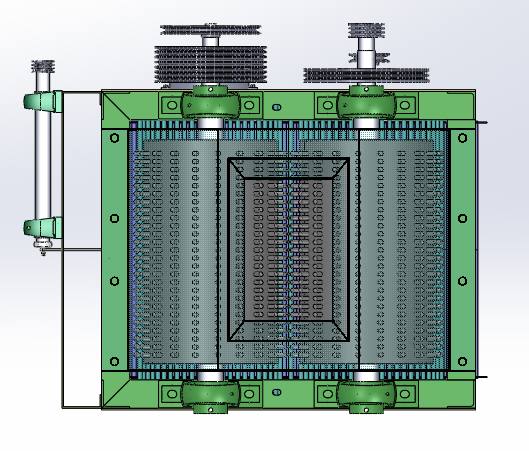529x451 pixels.
Task: Select the upper-right green bearing housing
Action: pyautogui.click(x=366, y=102)
